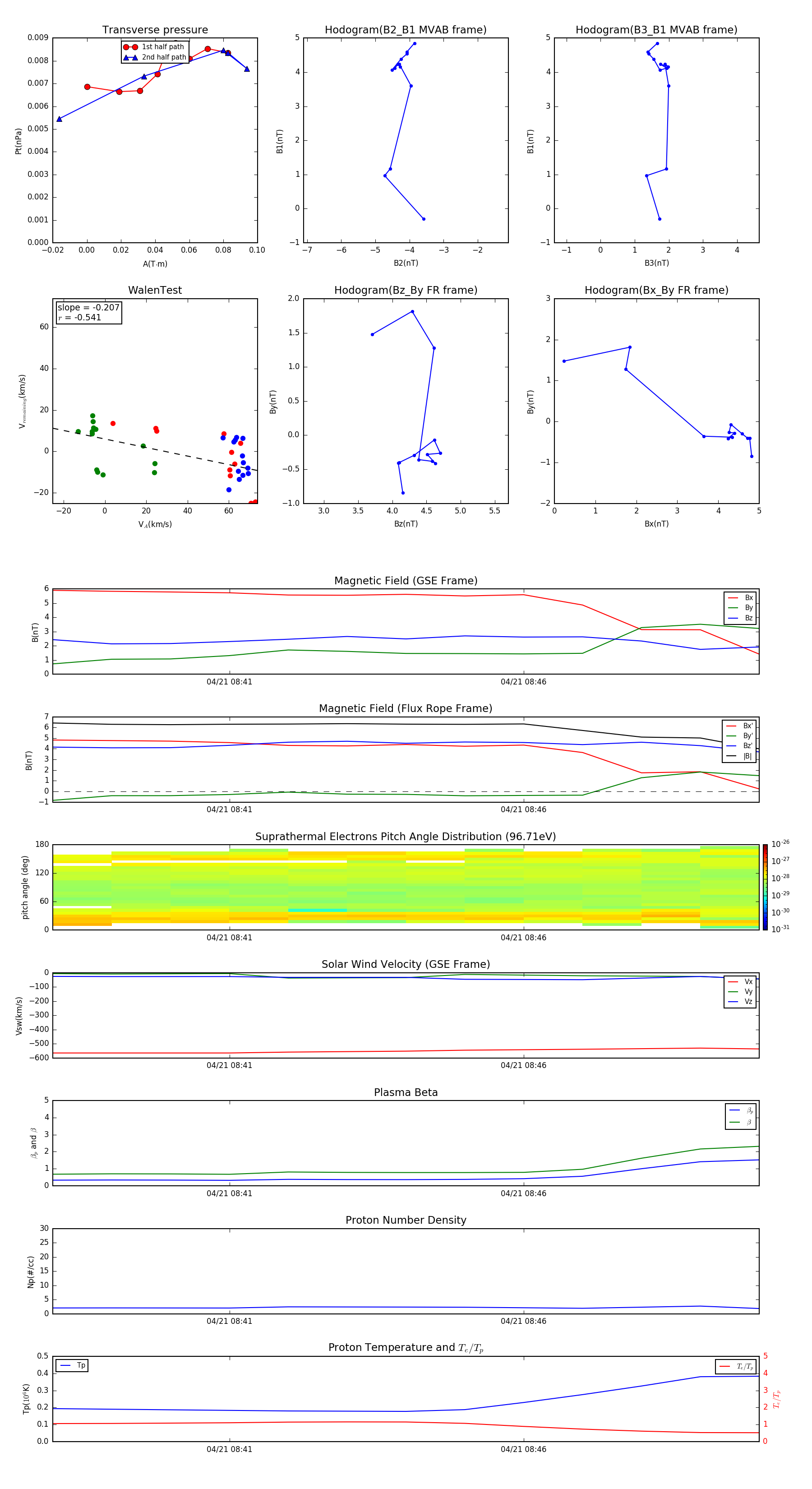Click the "Vy" entry in velocity legend
Image resolution: width=812 pixels, height=1489 pixels.
(740, 992)
